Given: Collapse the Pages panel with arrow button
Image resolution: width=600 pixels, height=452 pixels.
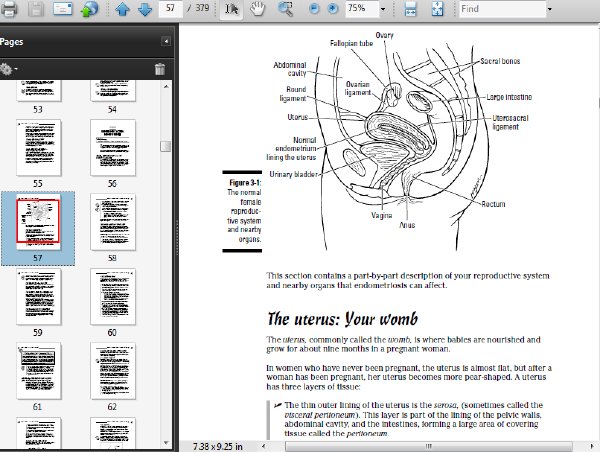Looking at the screenshot, I should 166,41.
